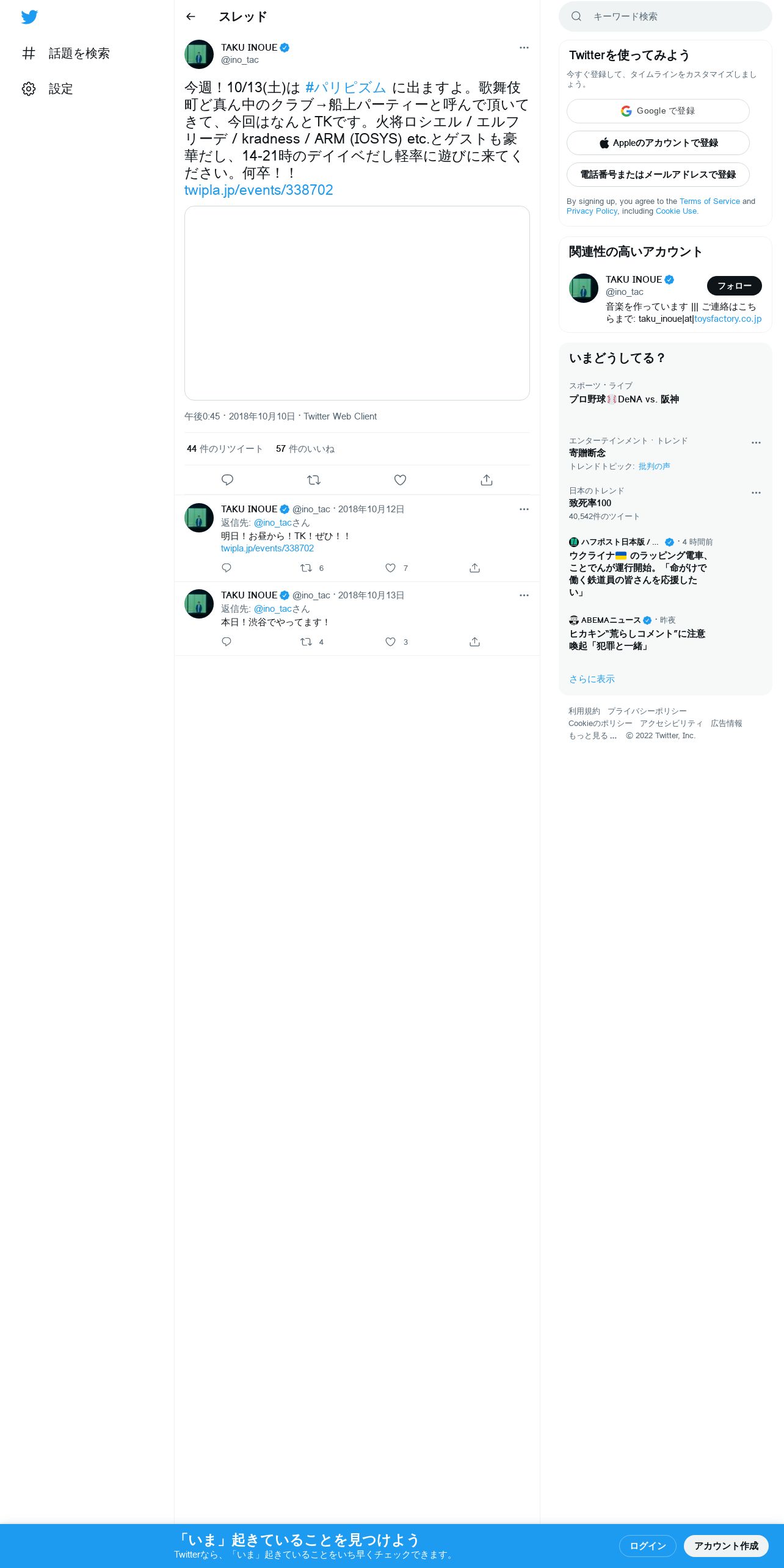Open the #パリピズム hashtag link

click(346, 88)
